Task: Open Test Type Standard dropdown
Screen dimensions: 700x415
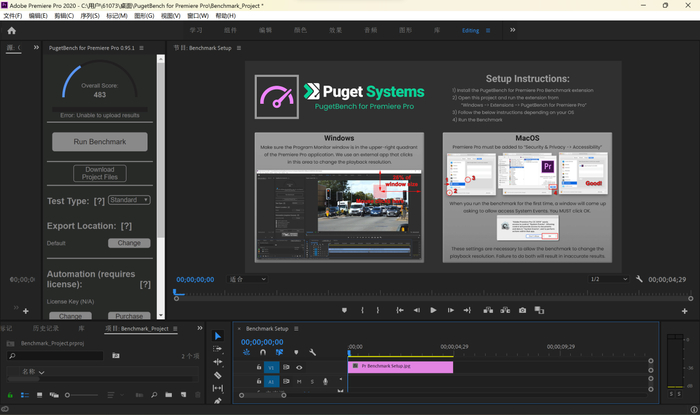Action: (129, 200)
